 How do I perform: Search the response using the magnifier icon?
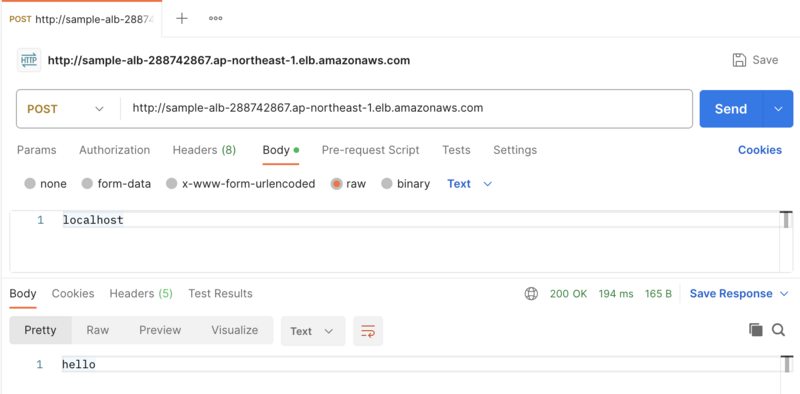778,330
